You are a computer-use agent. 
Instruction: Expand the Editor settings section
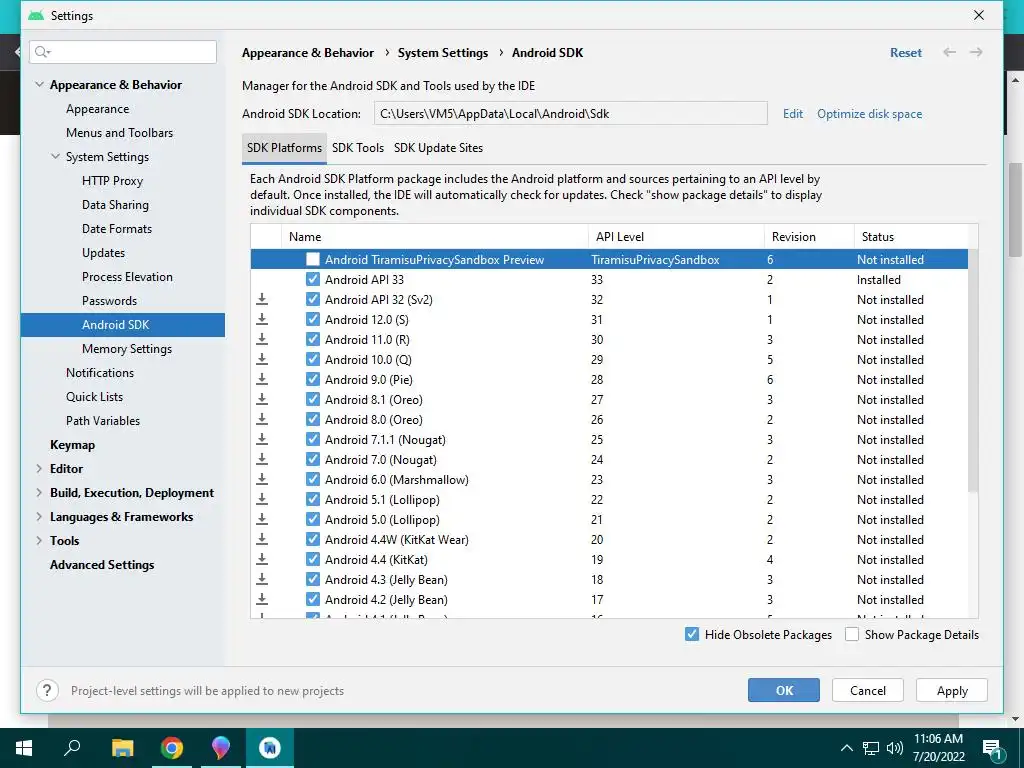pyautogui.click(x=39, y=469)
